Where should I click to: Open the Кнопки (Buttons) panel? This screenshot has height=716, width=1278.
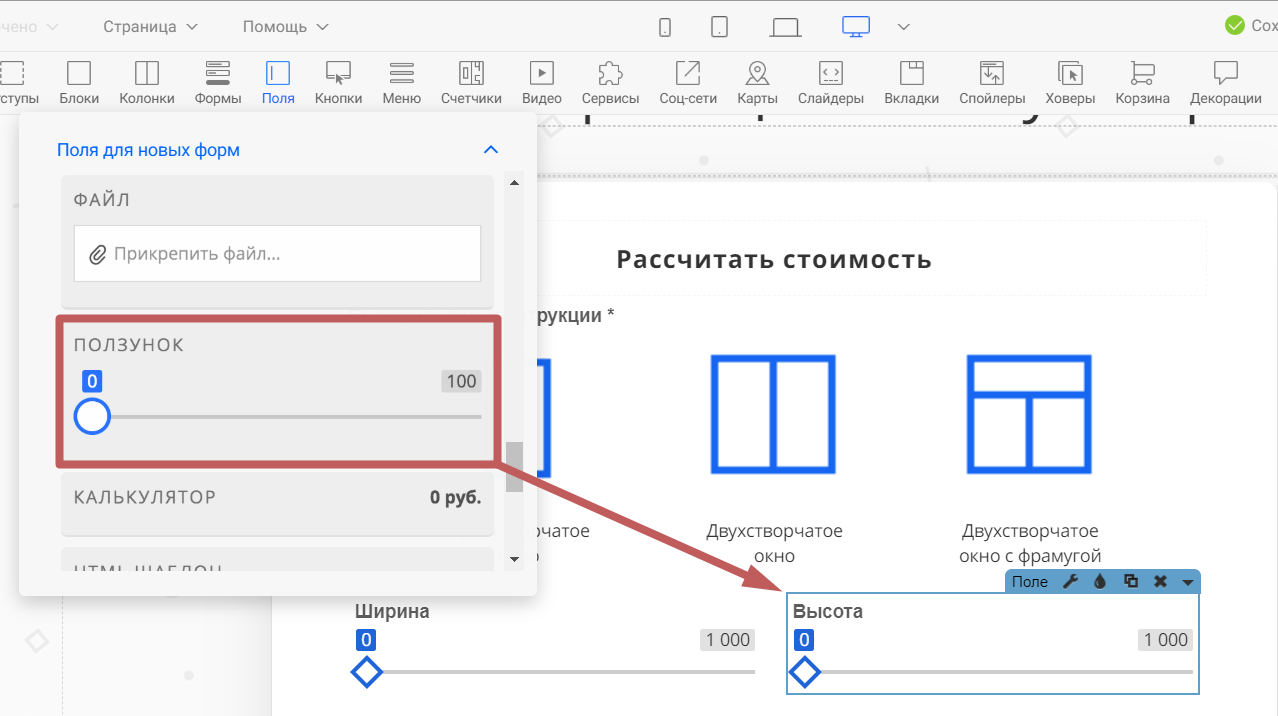coord(338,82)
